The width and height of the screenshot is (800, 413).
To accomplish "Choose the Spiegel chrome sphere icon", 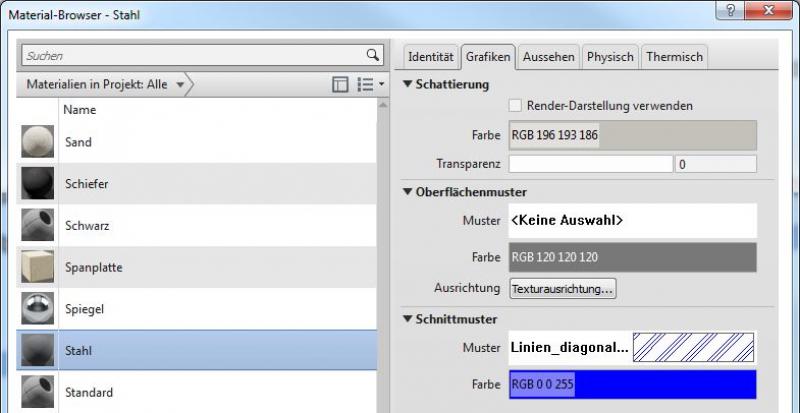I will tap(38, 310).
